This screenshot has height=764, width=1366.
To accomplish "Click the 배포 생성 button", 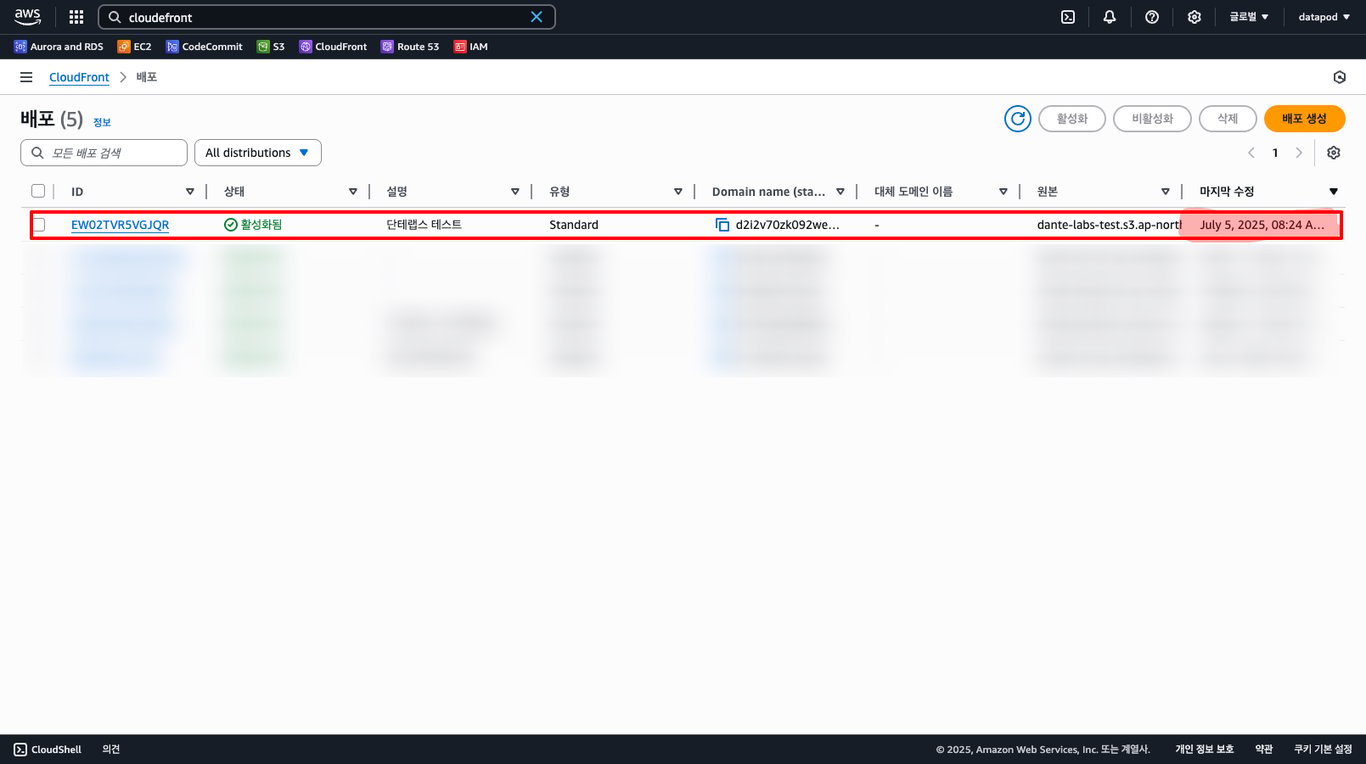I will 1304,118.
